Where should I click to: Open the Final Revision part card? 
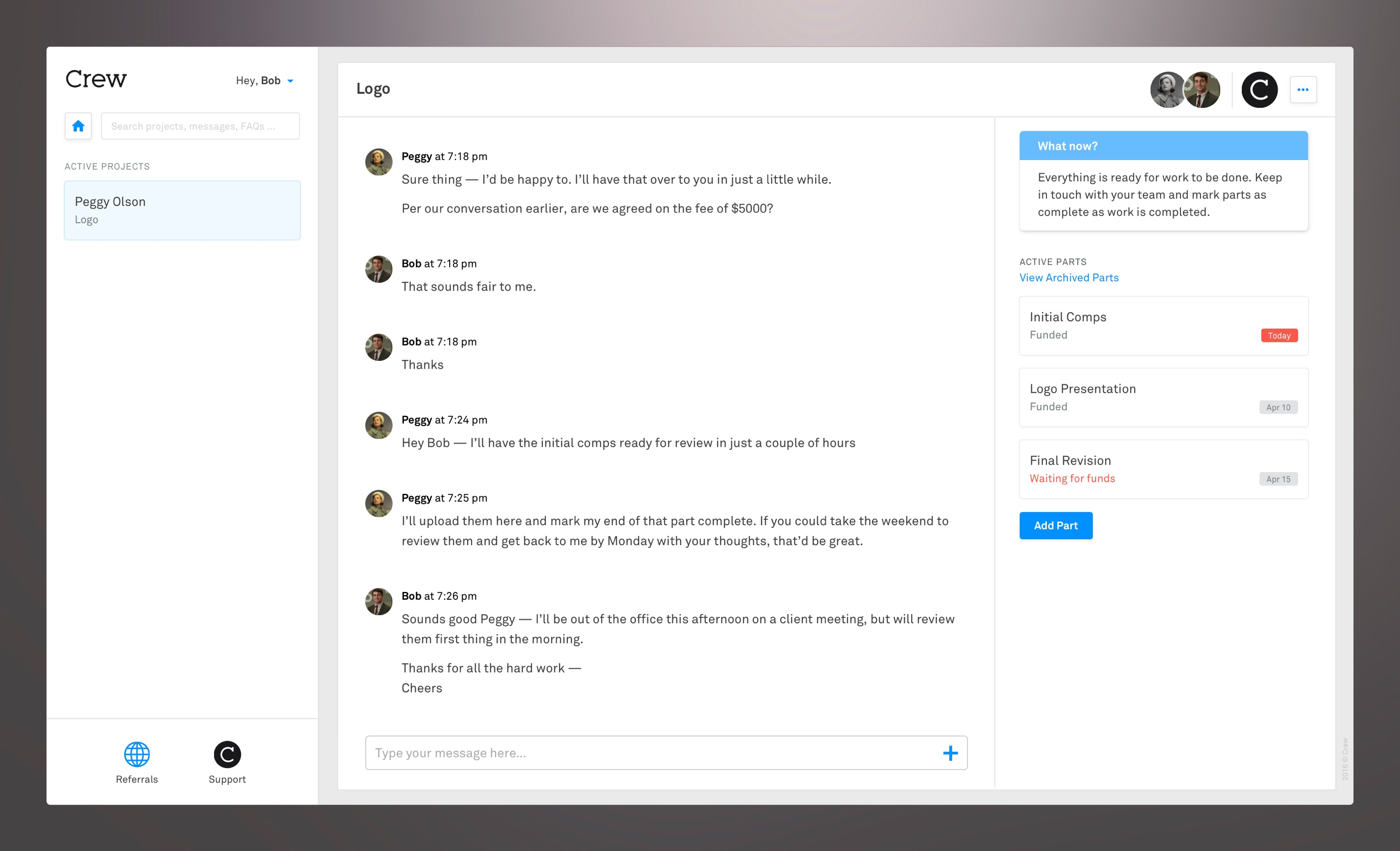(x=1163, y=469)
